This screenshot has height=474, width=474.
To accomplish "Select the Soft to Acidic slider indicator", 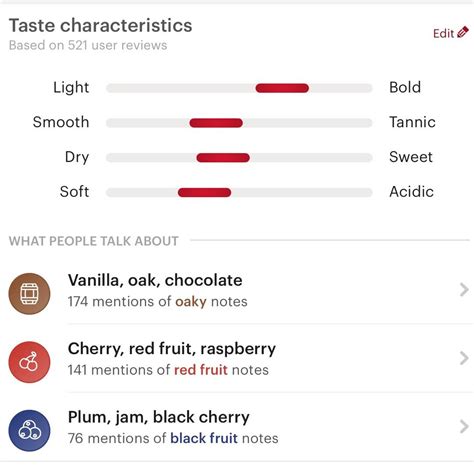I will click(204, 192).
